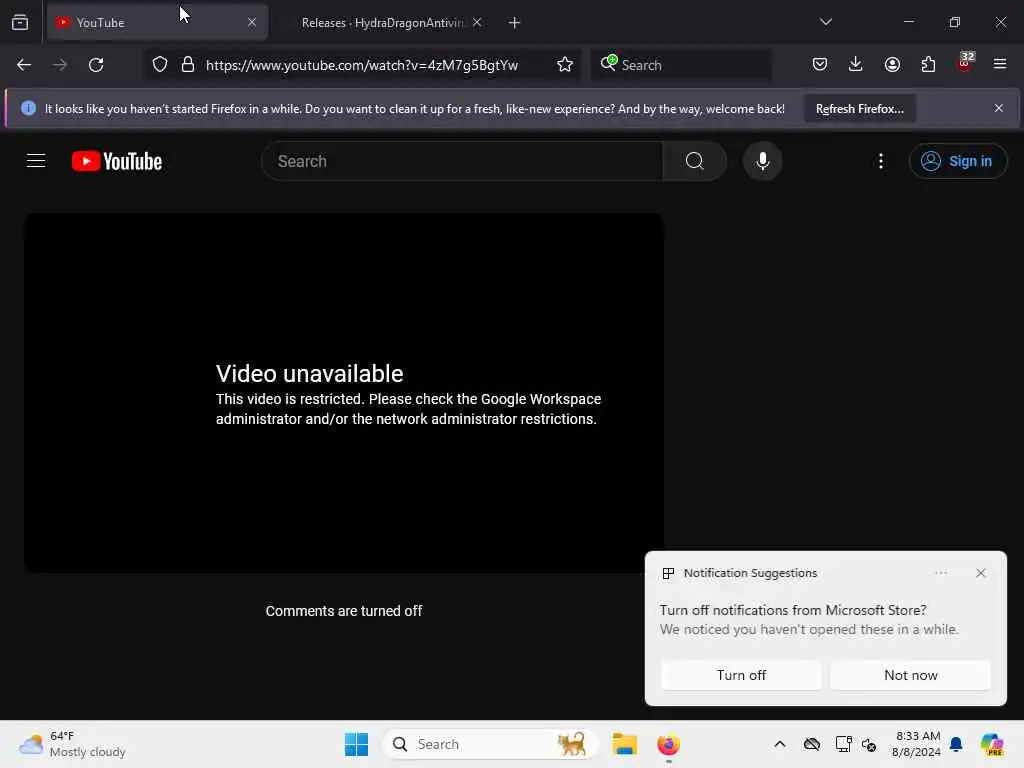Go forward with the forward arrow

coord(60,65)
